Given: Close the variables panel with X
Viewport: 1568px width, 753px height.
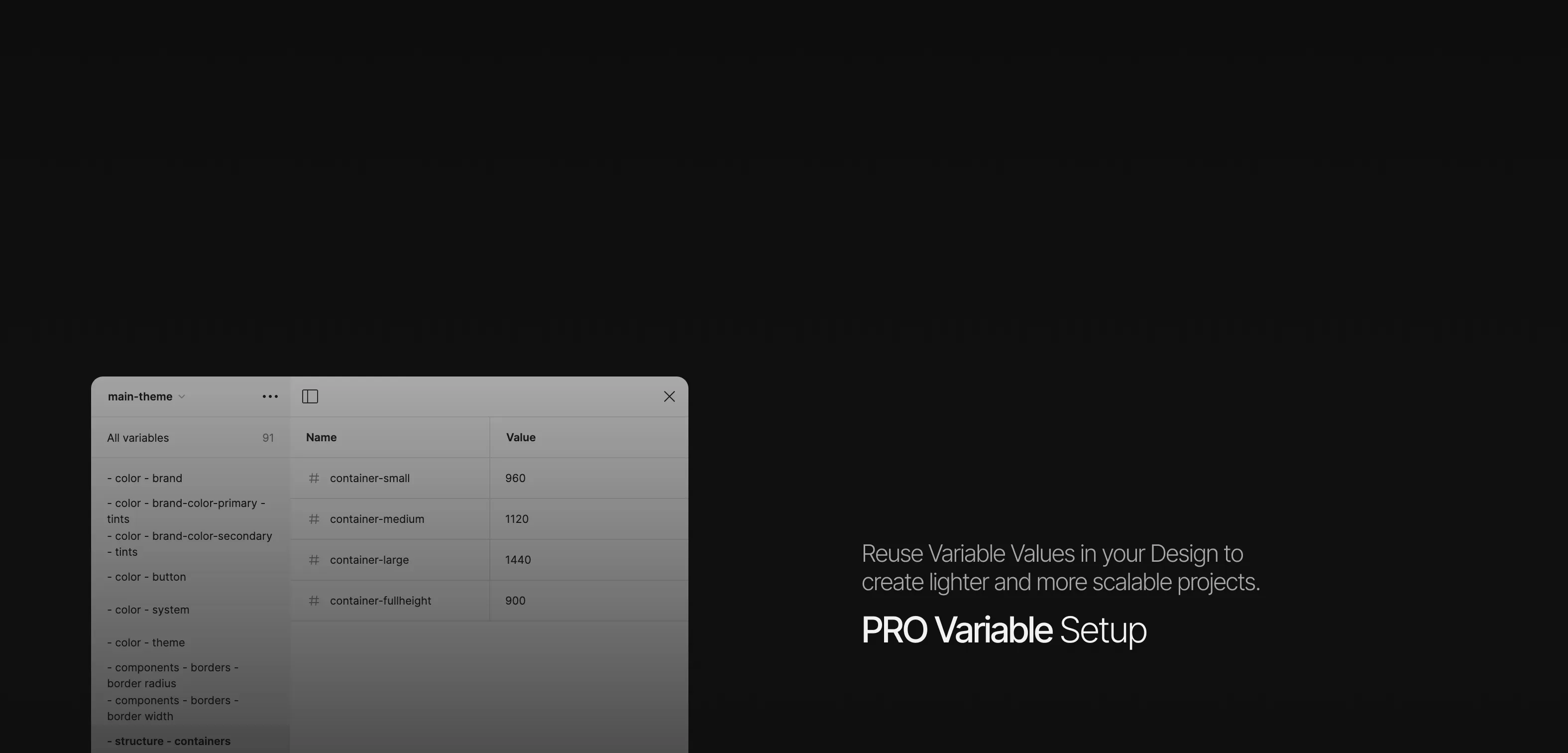Looking at the screenshot, I should pos(670,396).
